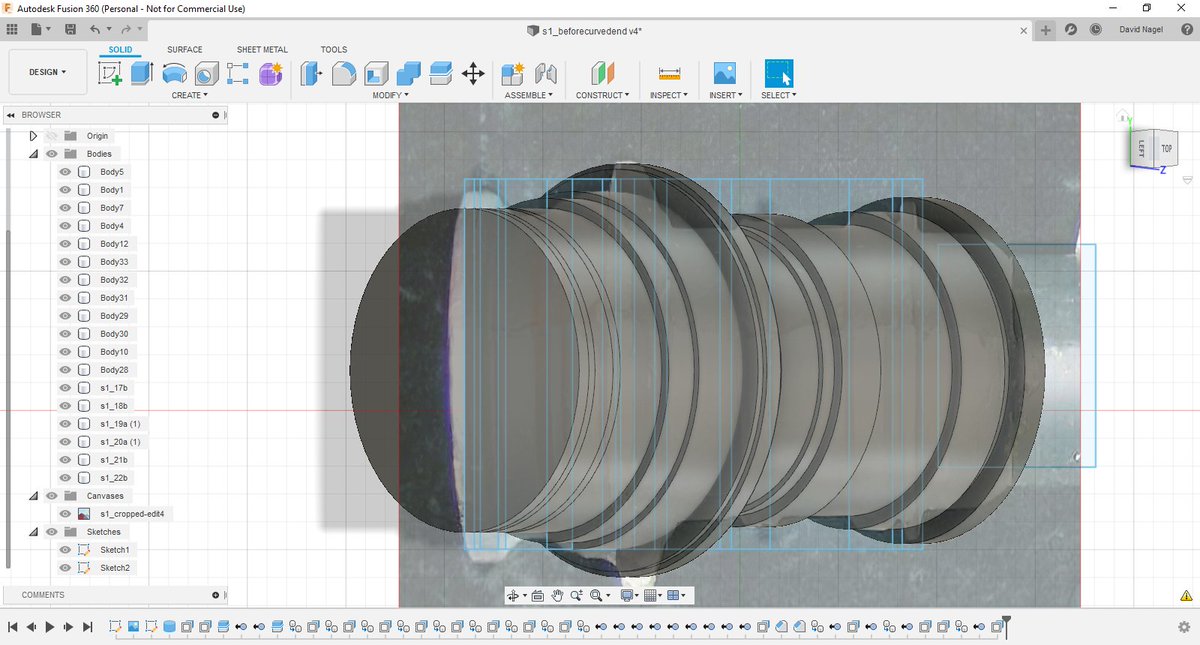Open the display settings dropdown arrow
Image resolution: width=1200 pixels, height=645 pixels.
click(x=637, y=595)
